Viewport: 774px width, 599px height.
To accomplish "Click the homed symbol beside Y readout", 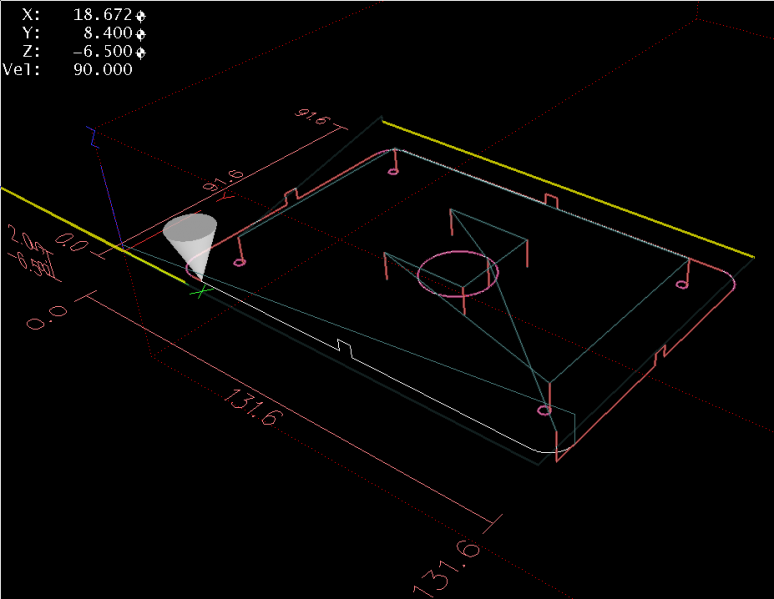I will coord(141,34).
